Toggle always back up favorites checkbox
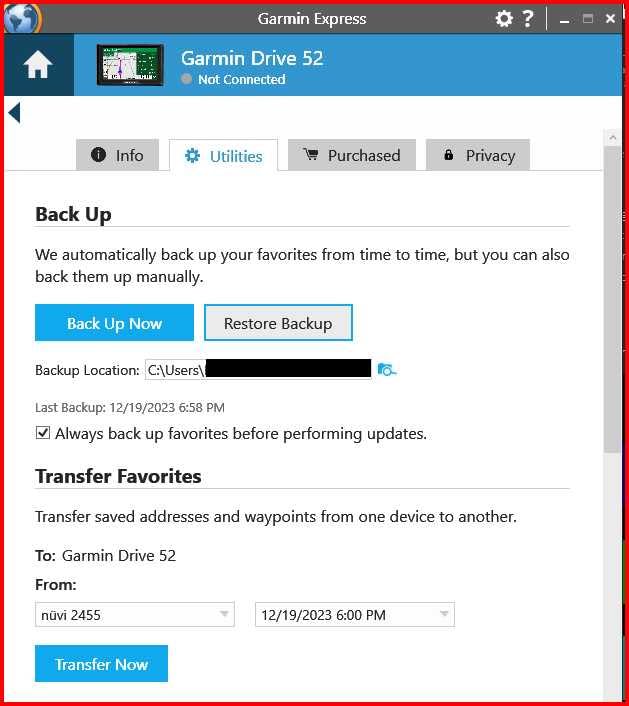This screenshot has height=706, width=629. tap(43, 433)
